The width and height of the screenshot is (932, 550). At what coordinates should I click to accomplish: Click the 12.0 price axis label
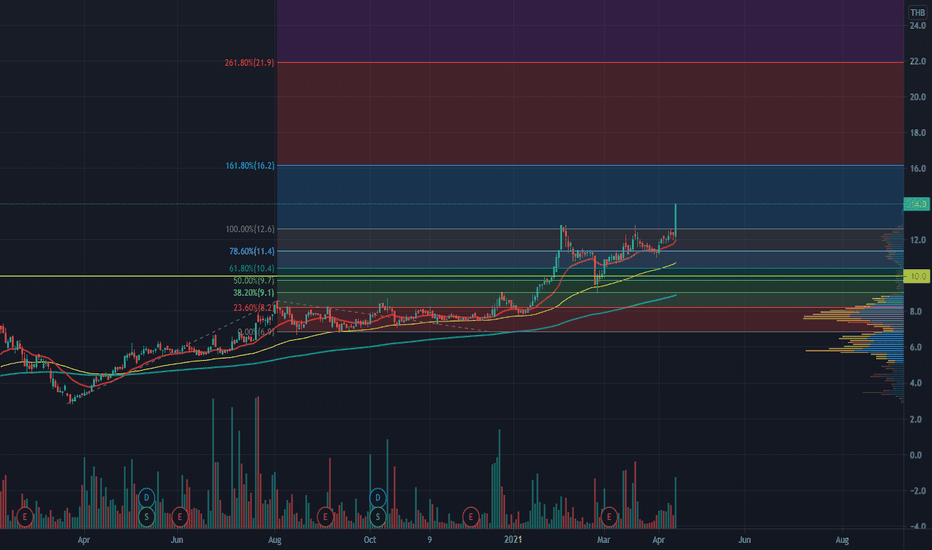pyautogui.click(x=917, y=240)
